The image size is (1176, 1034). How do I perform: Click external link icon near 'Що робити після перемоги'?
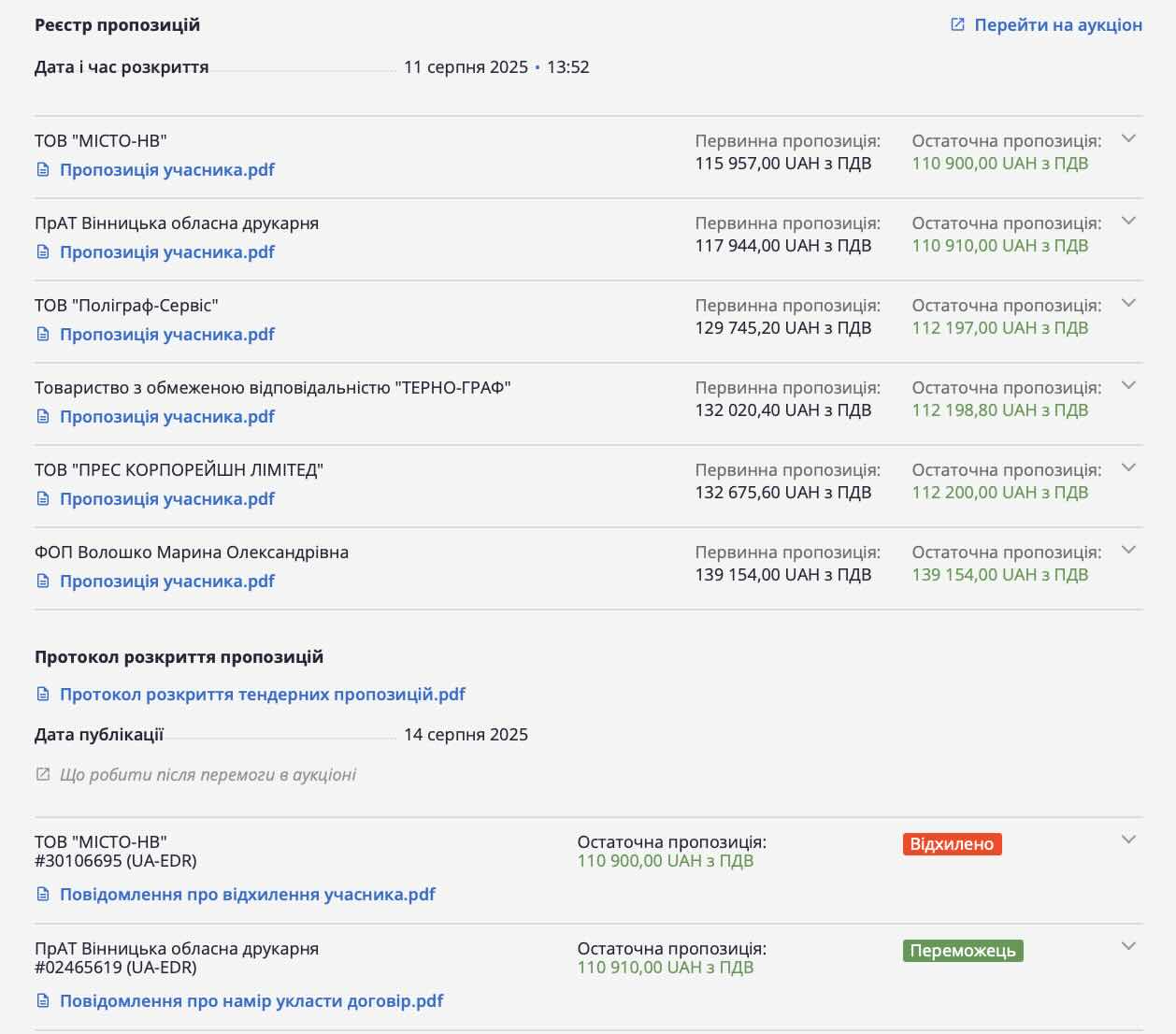coord(42,774)
